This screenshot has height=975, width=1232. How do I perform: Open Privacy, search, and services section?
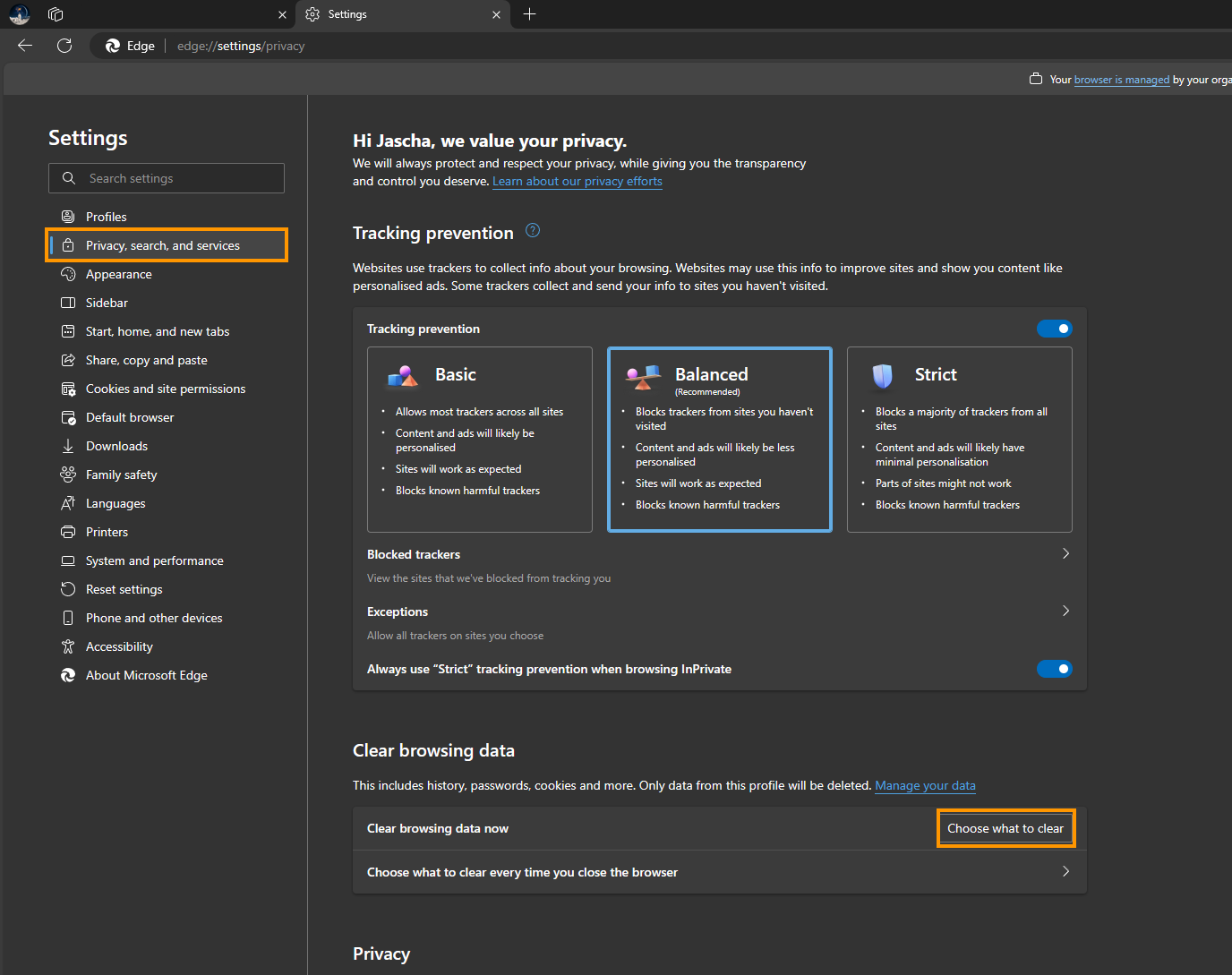tap(167, 245)
